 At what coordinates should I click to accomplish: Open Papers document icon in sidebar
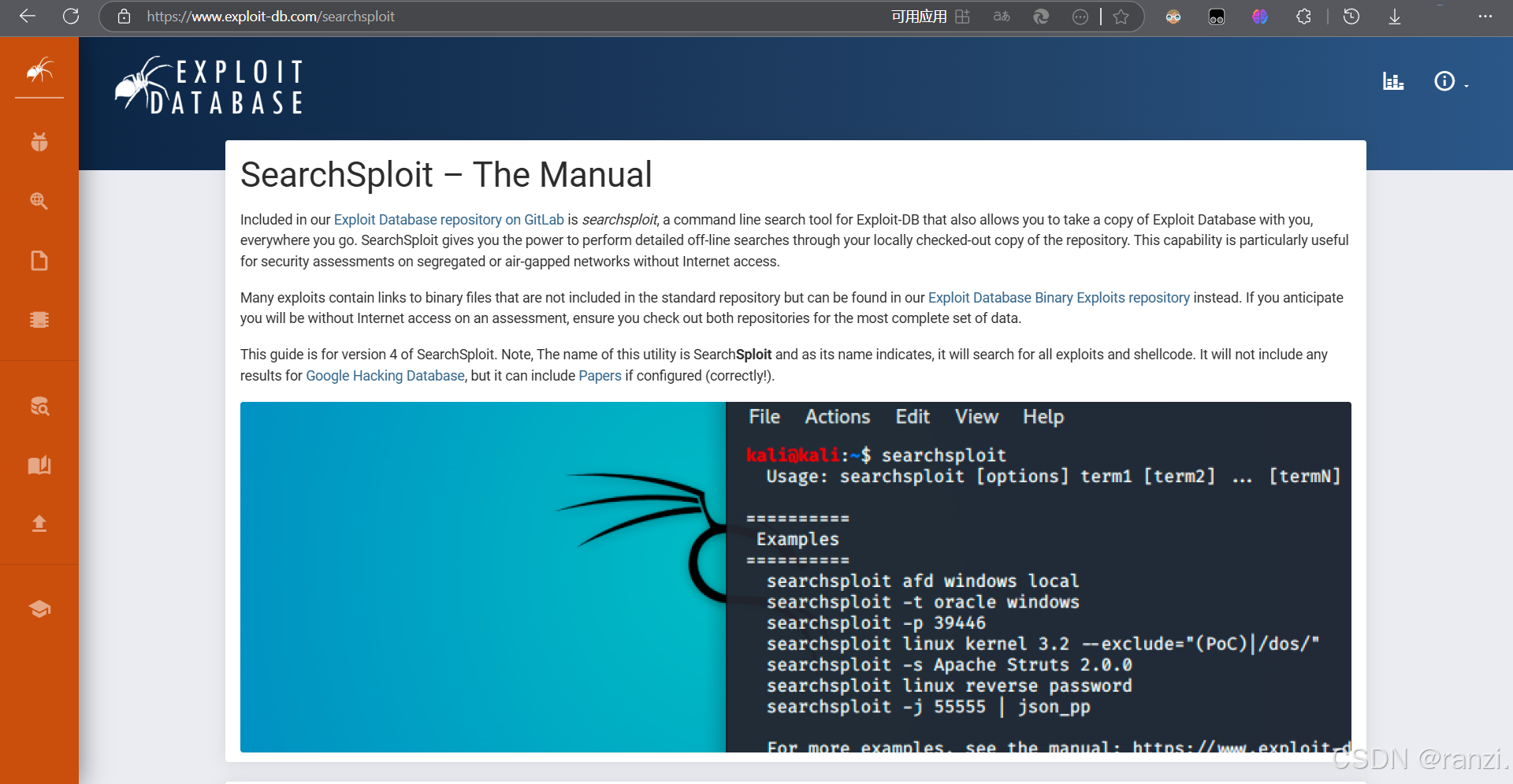39,261
